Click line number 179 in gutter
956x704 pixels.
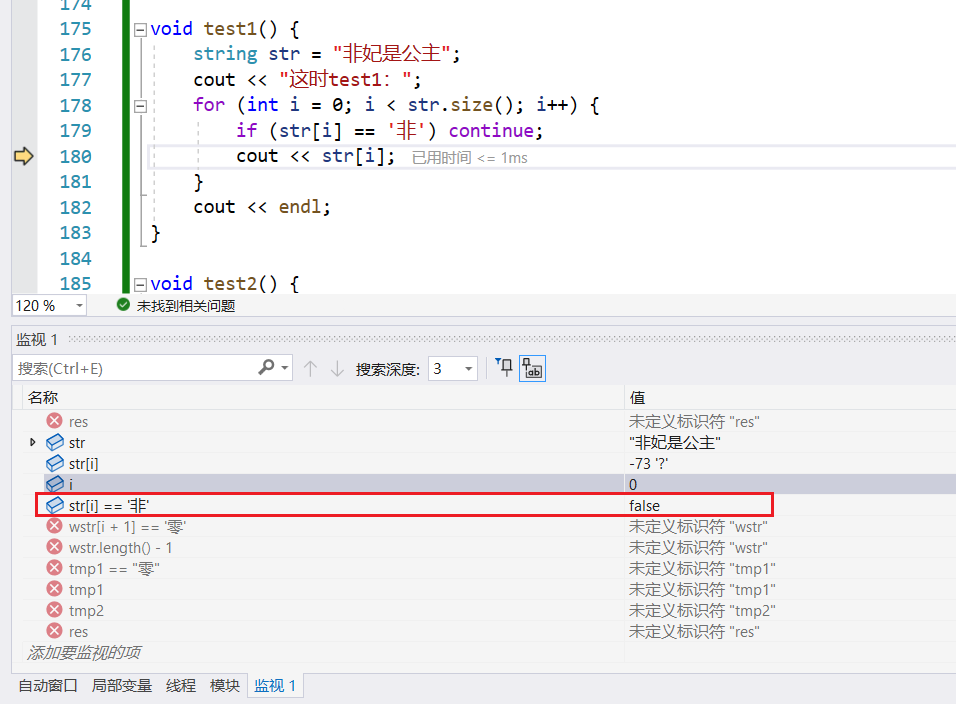(x=76, y=130)
